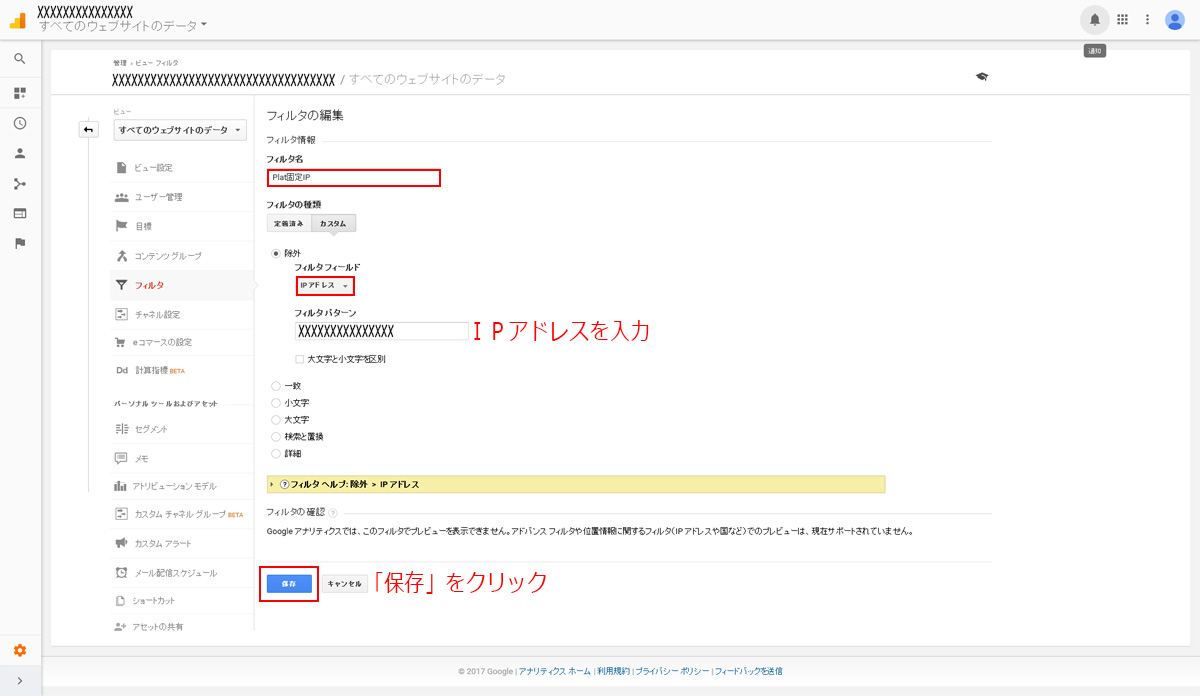Open ビュー設定 in the view menu
This screenshot has height=696, width=1200.
153,167
